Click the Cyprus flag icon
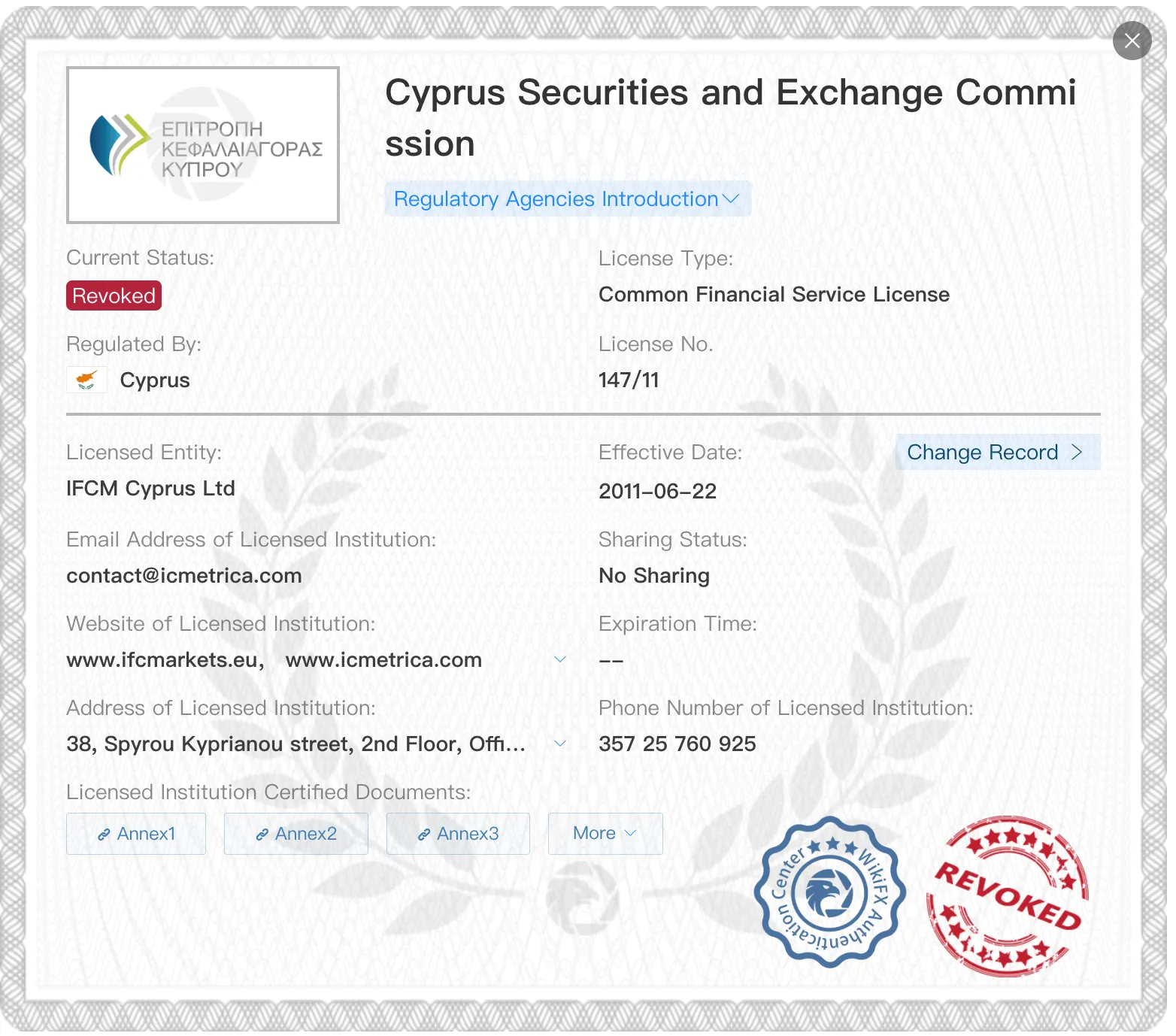Screen dimensions: 1176x1036 click(86, 380)
